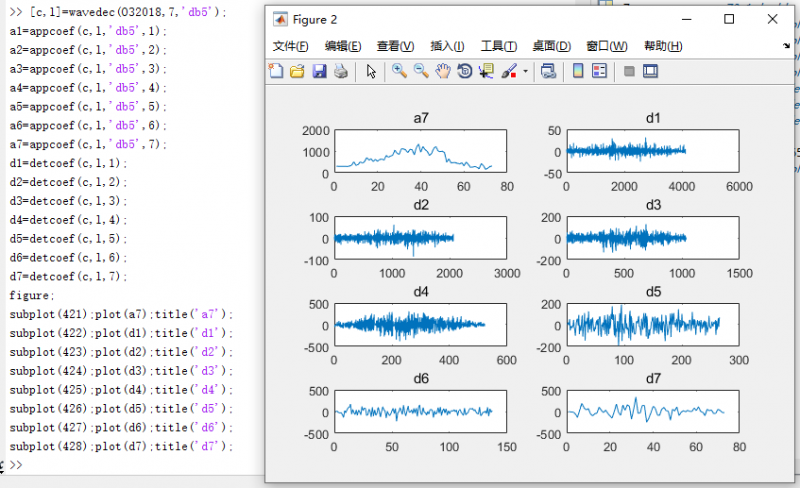Print the figure using the printer icon
Image resolution: width=800 pixels, height=488 pixels.
[x=340, y=71]
